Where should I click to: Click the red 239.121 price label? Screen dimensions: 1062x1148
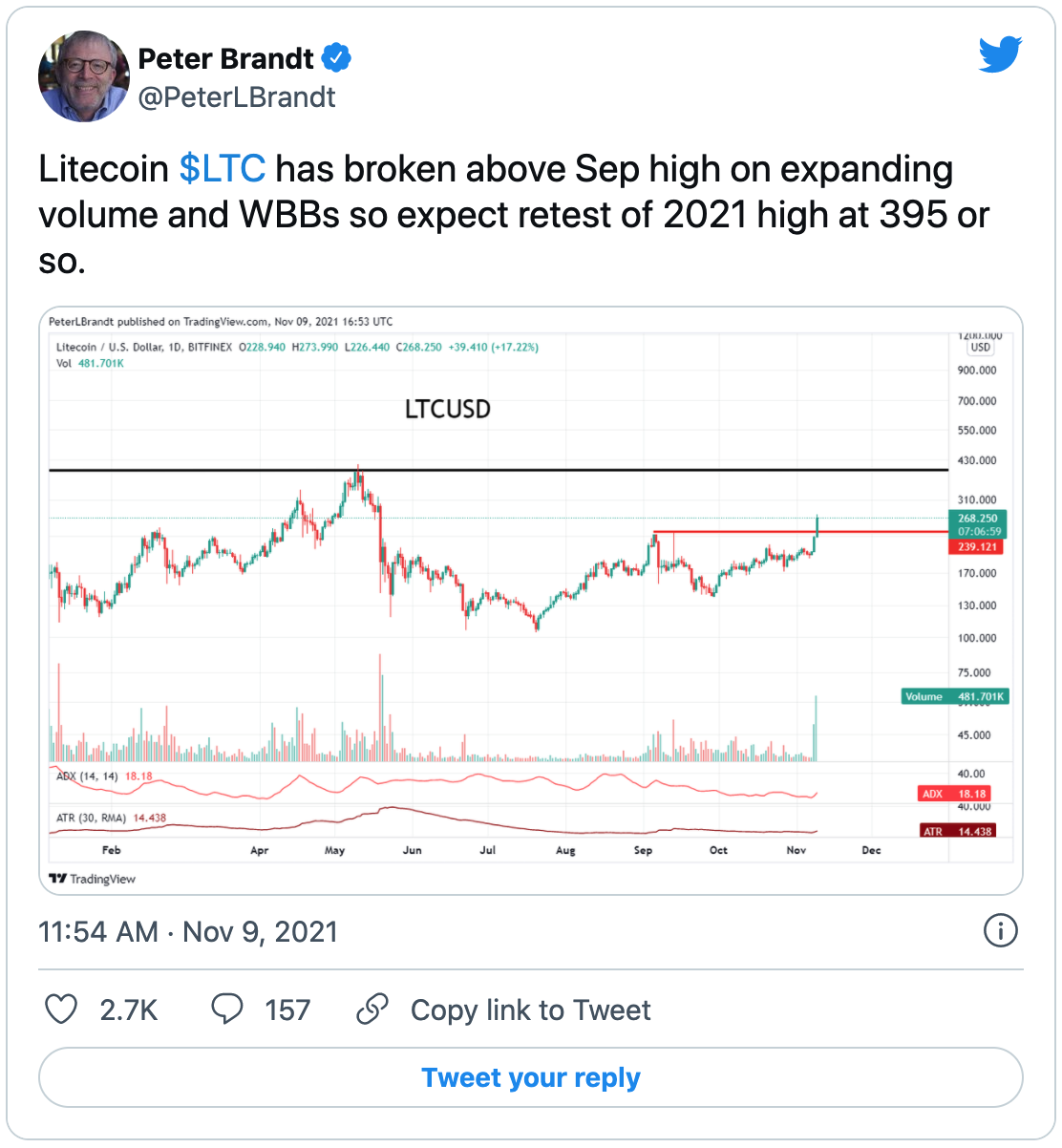(x=976, y=547)
